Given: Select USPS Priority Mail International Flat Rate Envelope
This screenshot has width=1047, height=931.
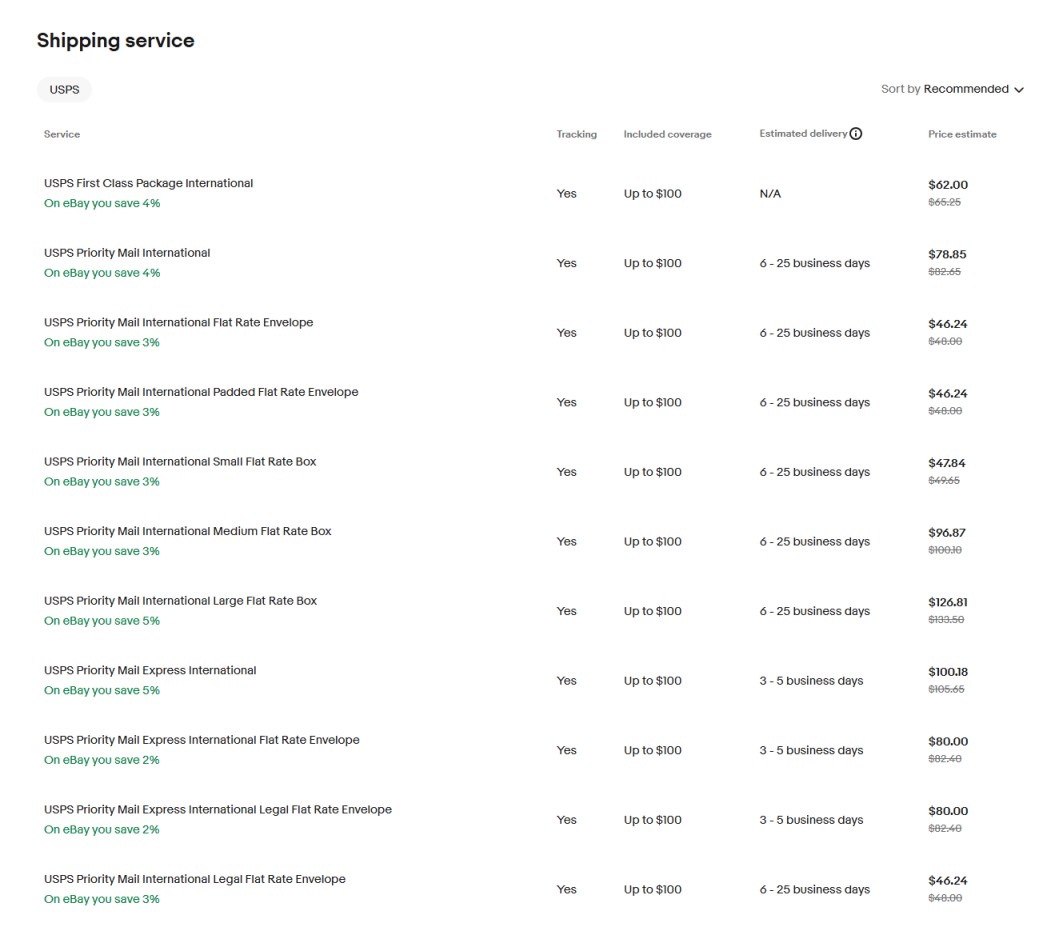Looking at the screenshot, I should point(178,322).
